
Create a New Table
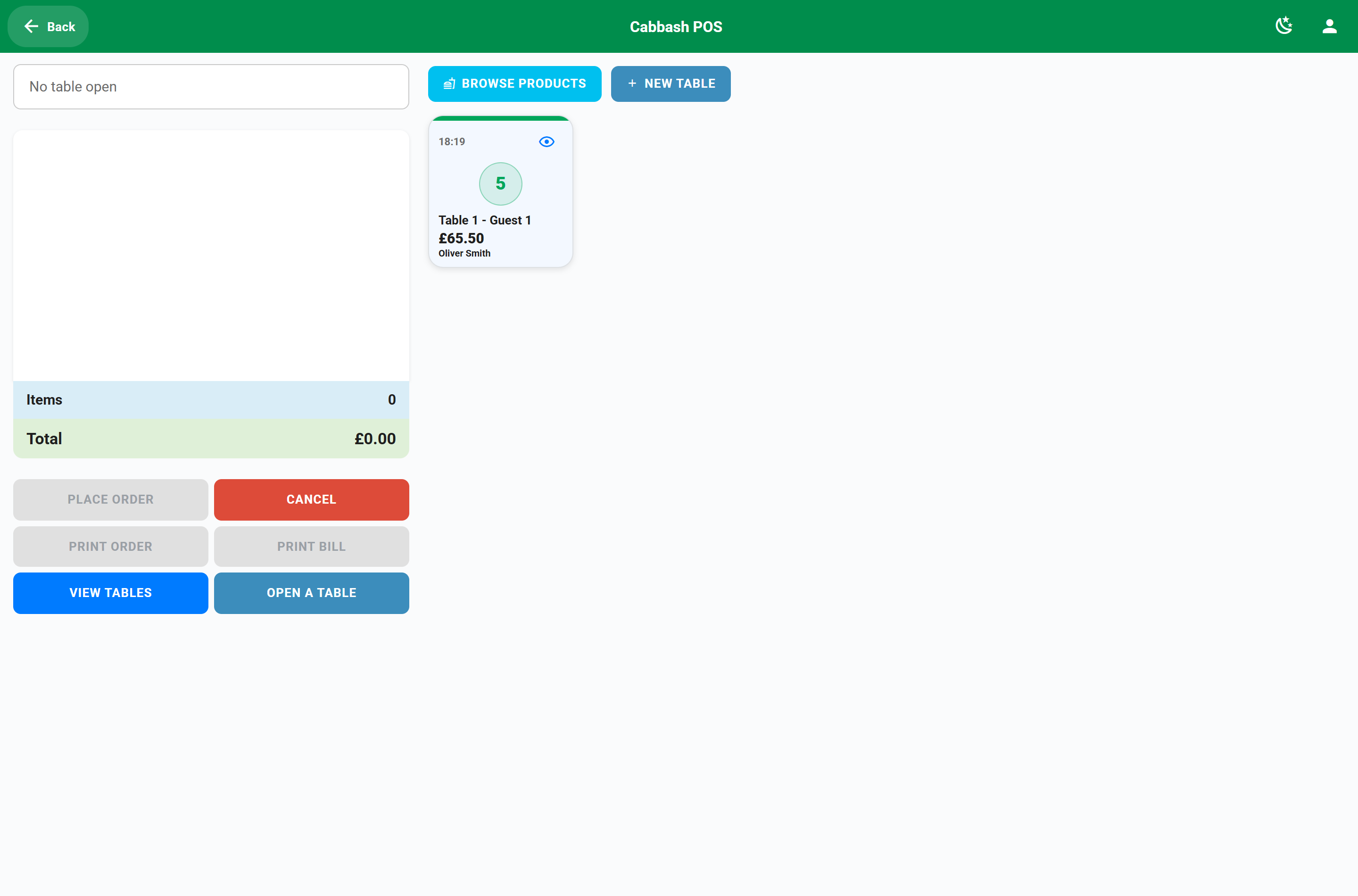670,83
